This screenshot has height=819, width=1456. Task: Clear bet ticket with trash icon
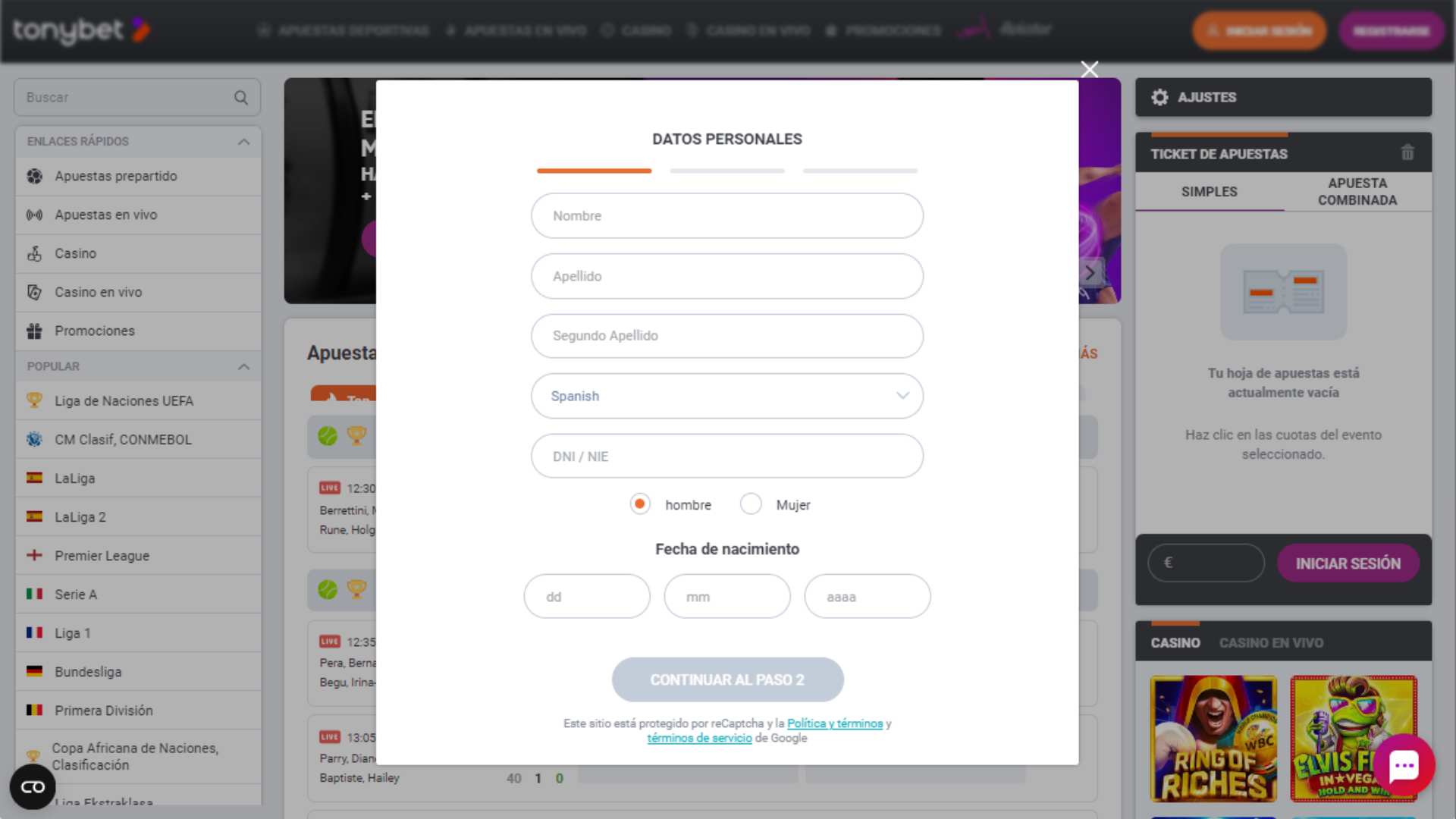point(1407,153)
